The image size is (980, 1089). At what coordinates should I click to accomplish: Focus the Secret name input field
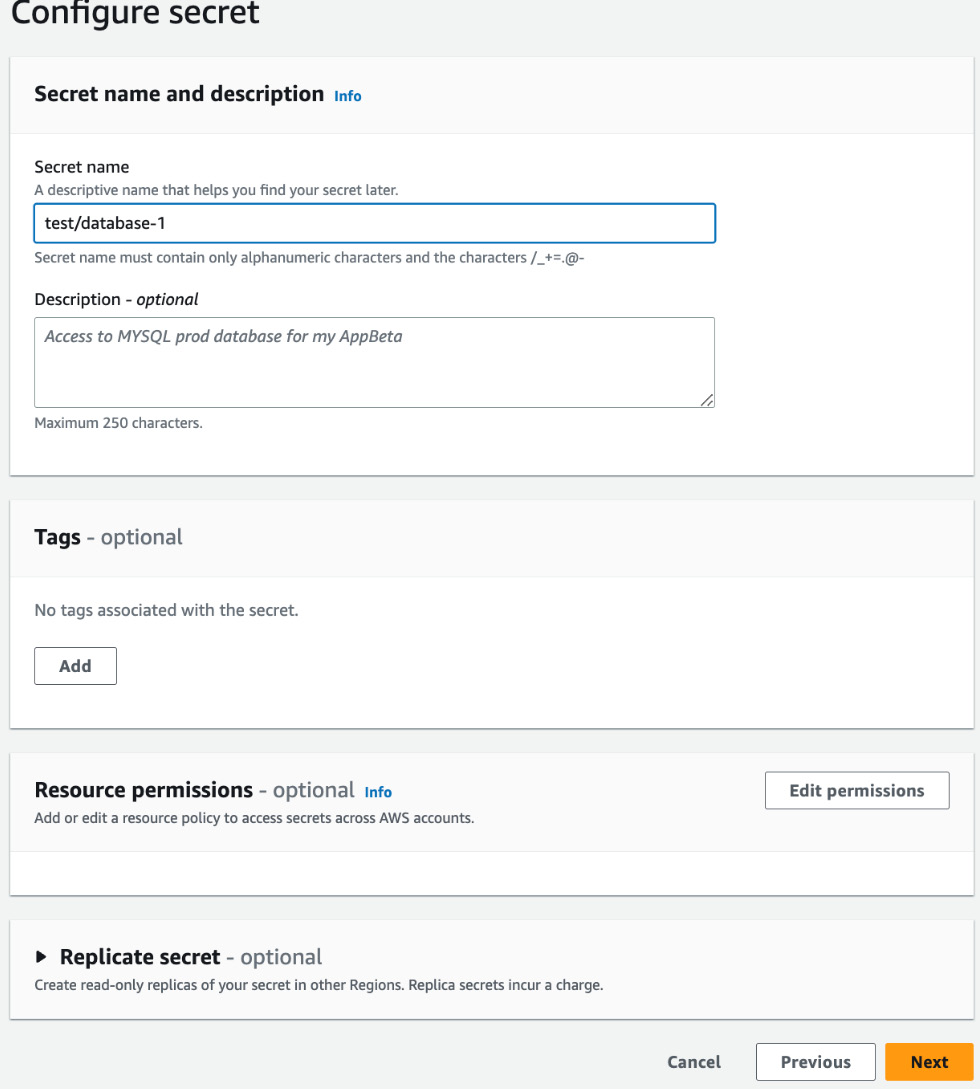(374, 223)
